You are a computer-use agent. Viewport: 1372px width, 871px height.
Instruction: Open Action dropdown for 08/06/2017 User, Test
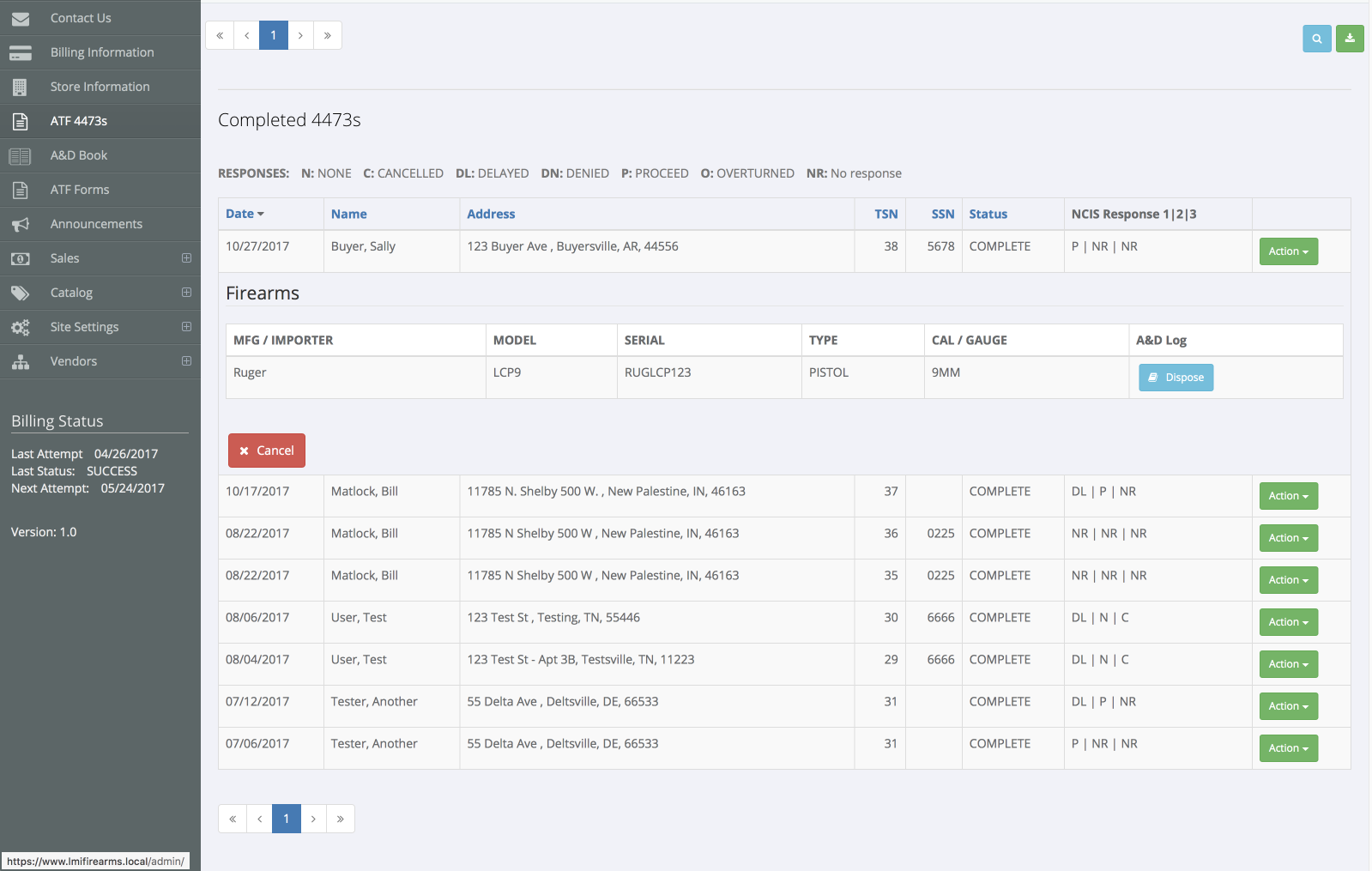point(1289,622)
